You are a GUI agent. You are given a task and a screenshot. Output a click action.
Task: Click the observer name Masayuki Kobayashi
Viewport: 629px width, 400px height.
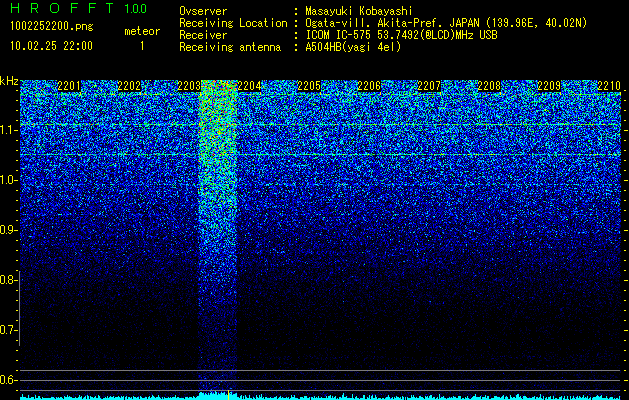point(359,11)
